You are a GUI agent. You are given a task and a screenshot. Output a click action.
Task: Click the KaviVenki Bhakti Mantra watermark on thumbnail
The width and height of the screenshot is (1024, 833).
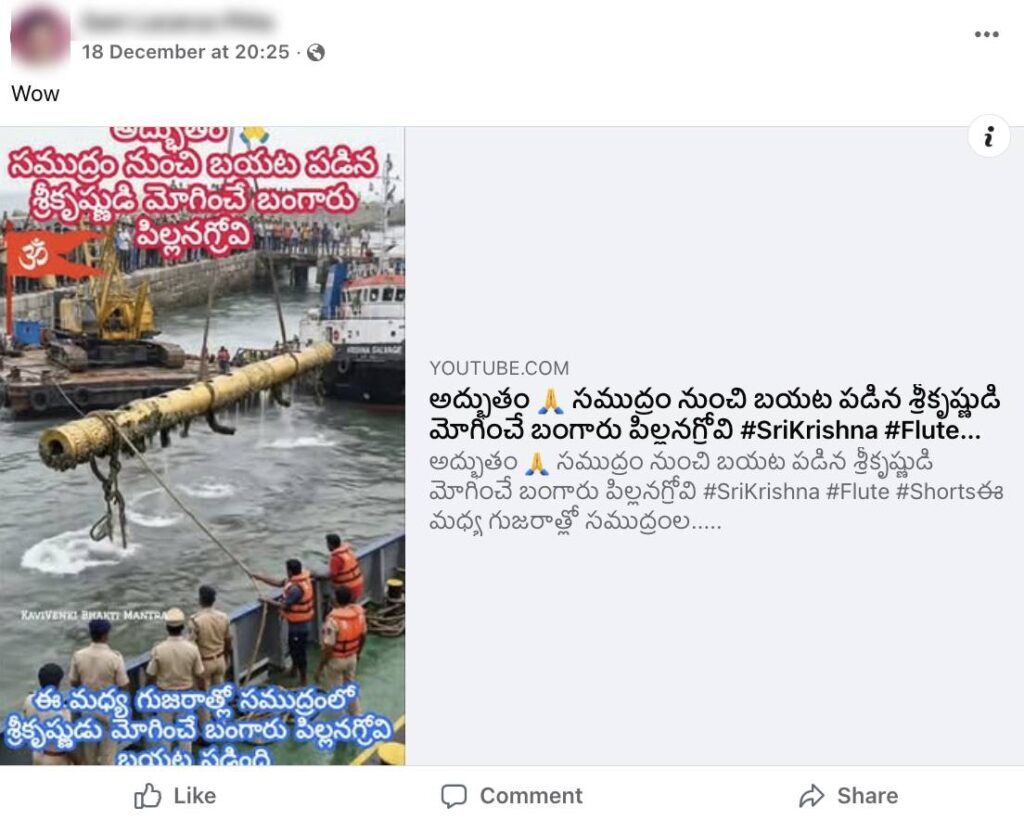click(92, 615)
